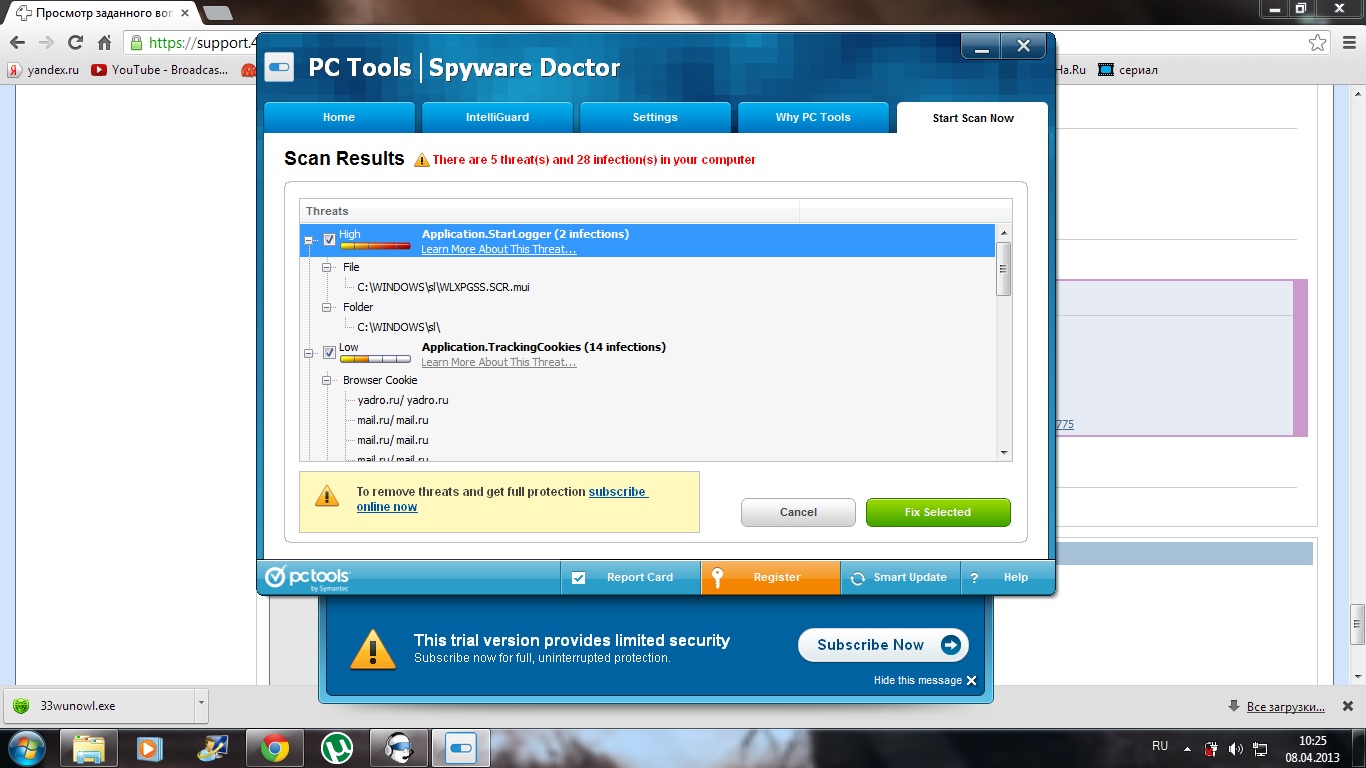Open the 33wunowl.exe download options arrow

201,704
